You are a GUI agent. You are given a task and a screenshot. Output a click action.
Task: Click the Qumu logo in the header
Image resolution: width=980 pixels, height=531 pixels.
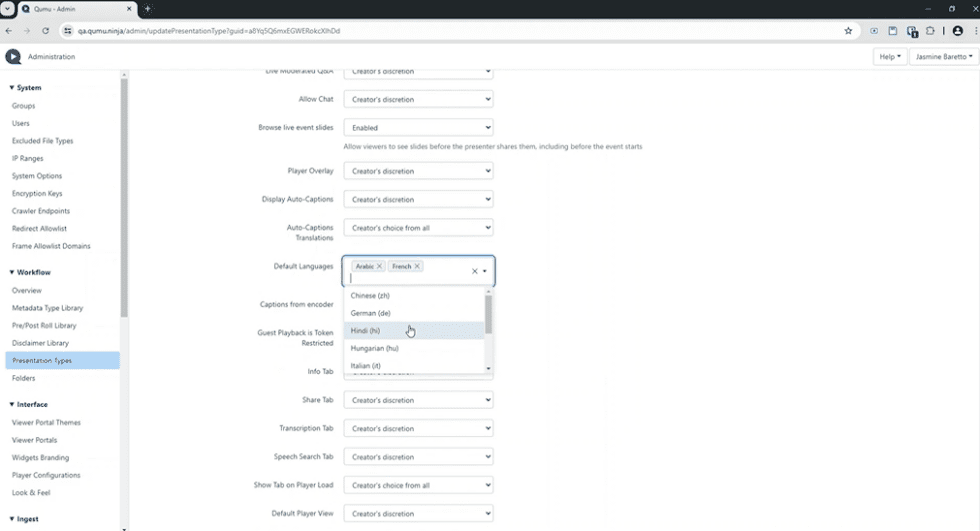point(13,57)
